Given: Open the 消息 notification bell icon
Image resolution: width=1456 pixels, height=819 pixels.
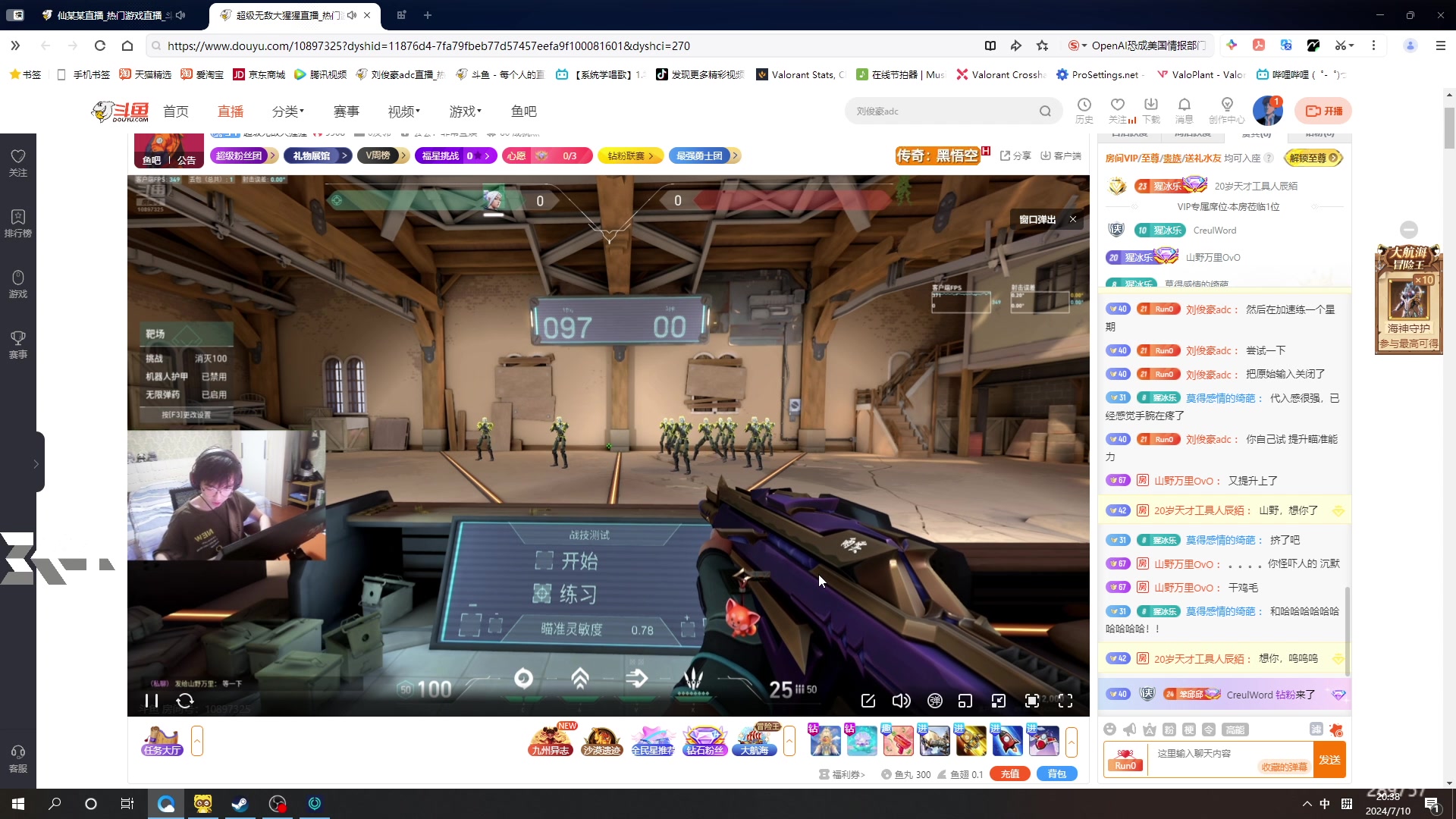Looking at the screenshot, I should click(1184, 105).
